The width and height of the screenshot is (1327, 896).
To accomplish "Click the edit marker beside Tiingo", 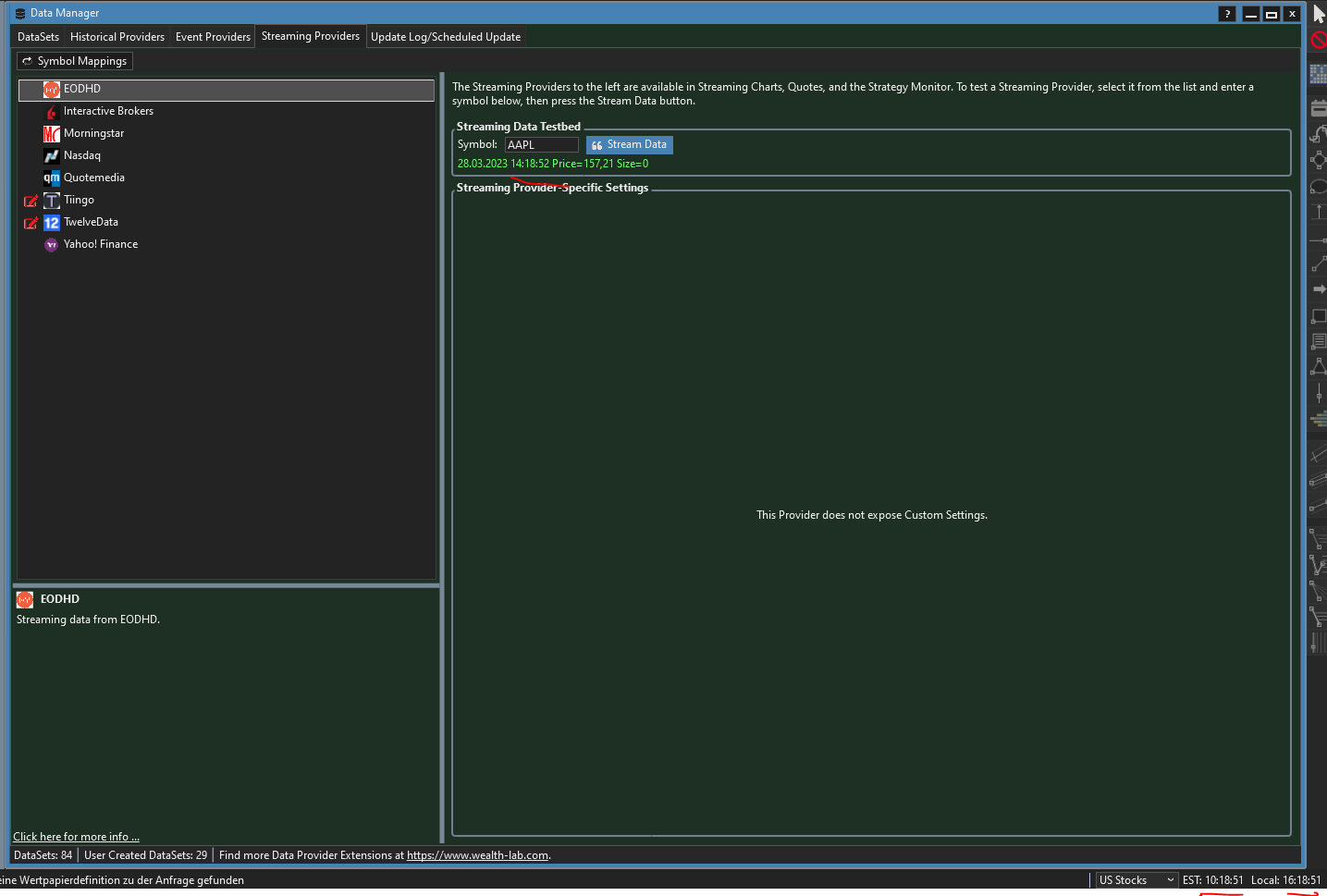I will 31,201.
